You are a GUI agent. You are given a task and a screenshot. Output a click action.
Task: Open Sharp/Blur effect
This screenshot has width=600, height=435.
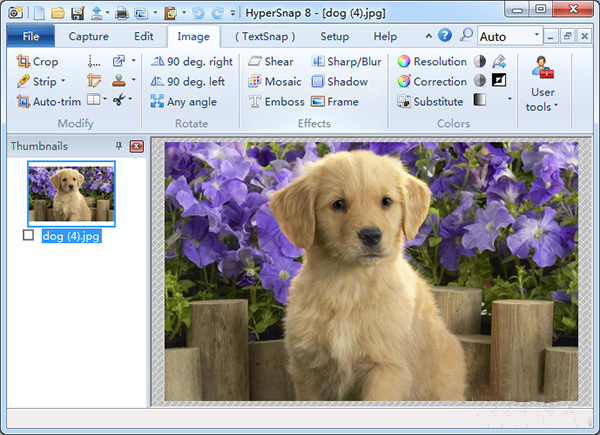tap(345, 61)
